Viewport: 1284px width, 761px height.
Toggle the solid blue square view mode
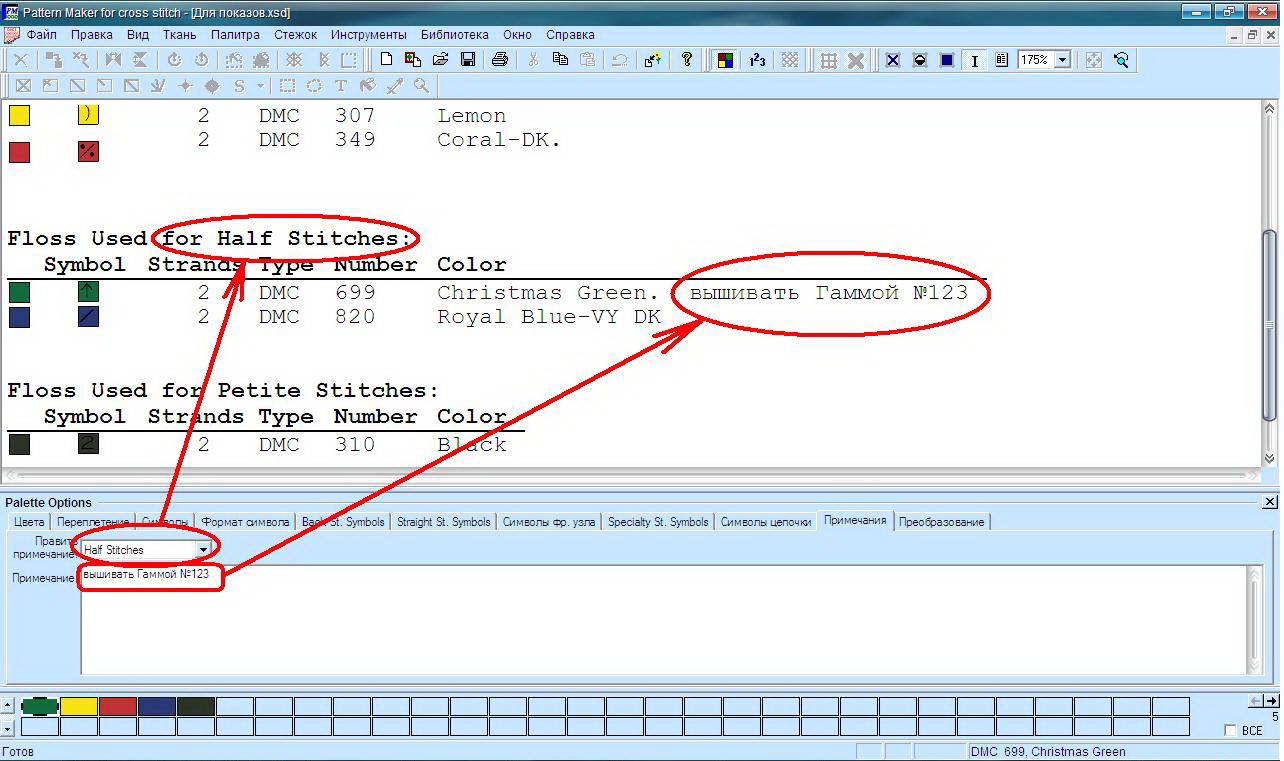[946, 60]
